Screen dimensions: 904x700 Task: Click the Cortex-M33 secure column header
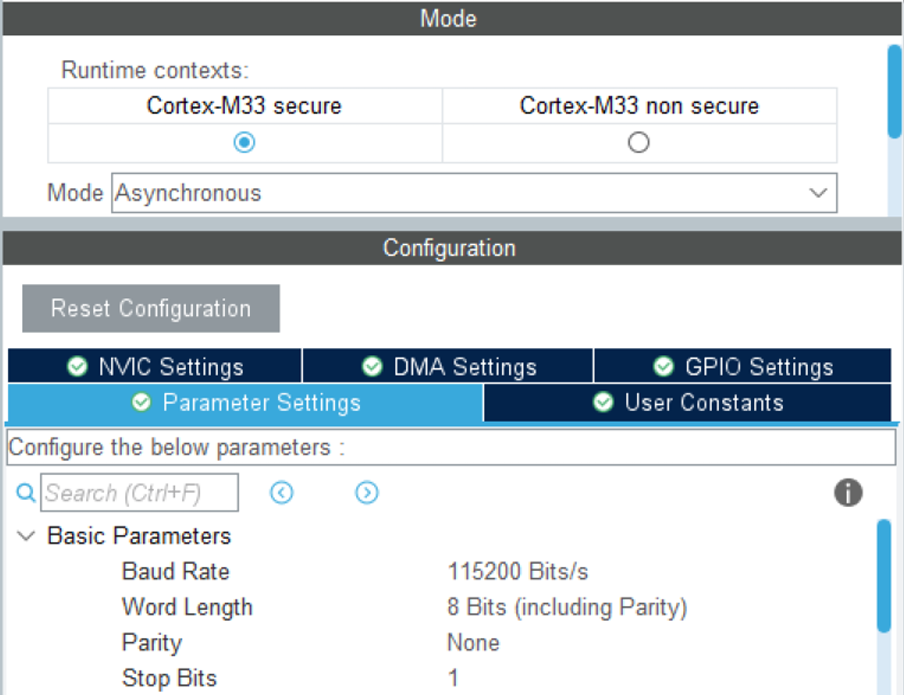coord(244,106)
